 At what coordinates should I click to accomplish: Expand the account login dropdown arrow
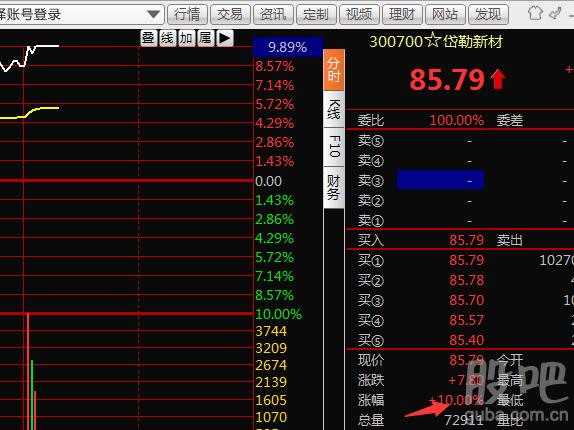tap(153, 15)
